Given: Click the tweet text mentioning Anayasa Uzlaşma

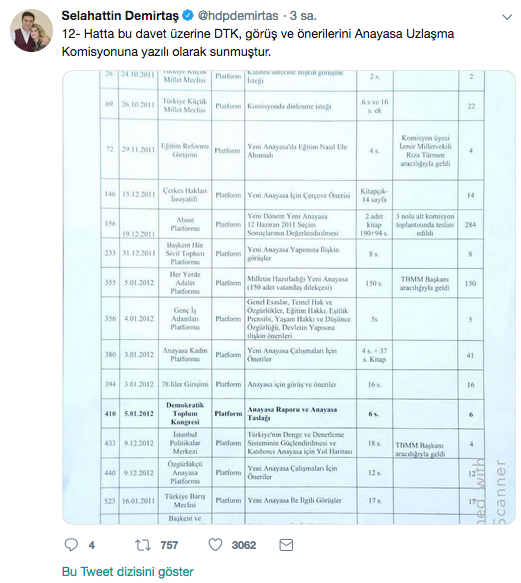Looking at the screenshot, I should [258, 43].
